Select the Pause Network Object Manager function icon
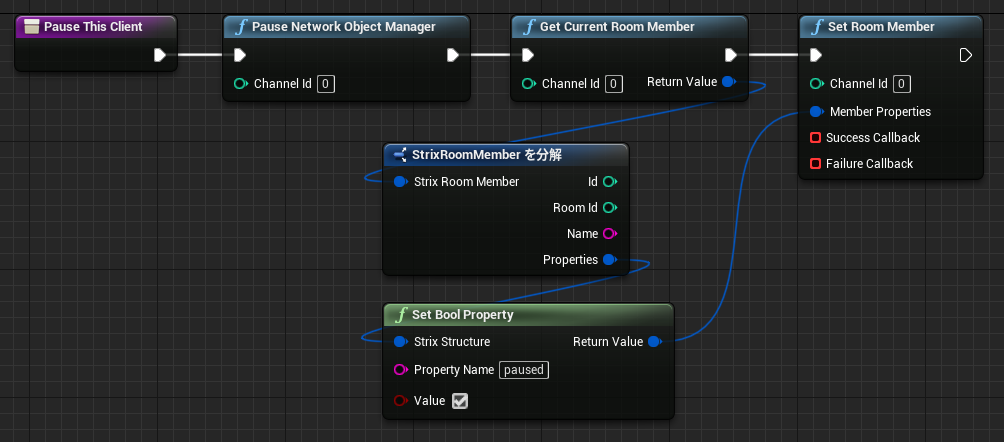 (241, 27)
